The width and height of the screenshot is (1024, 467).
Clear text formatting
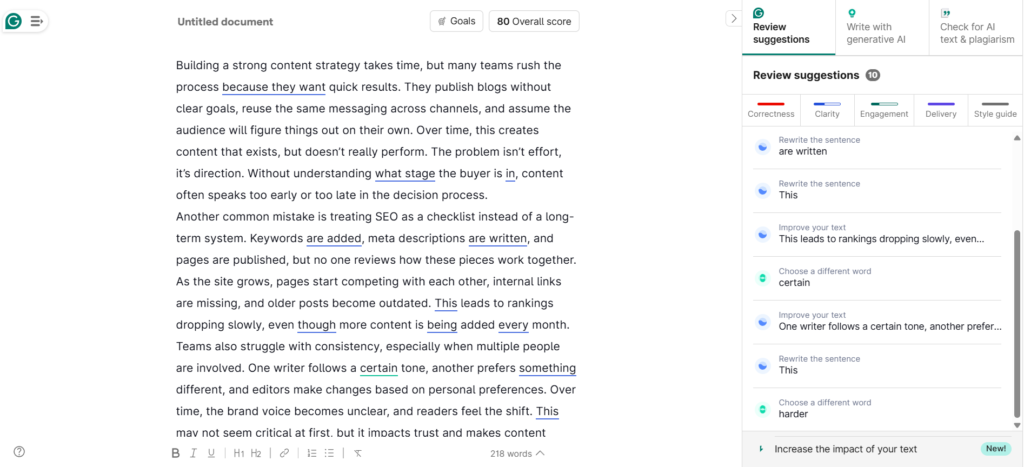(357, 453)
